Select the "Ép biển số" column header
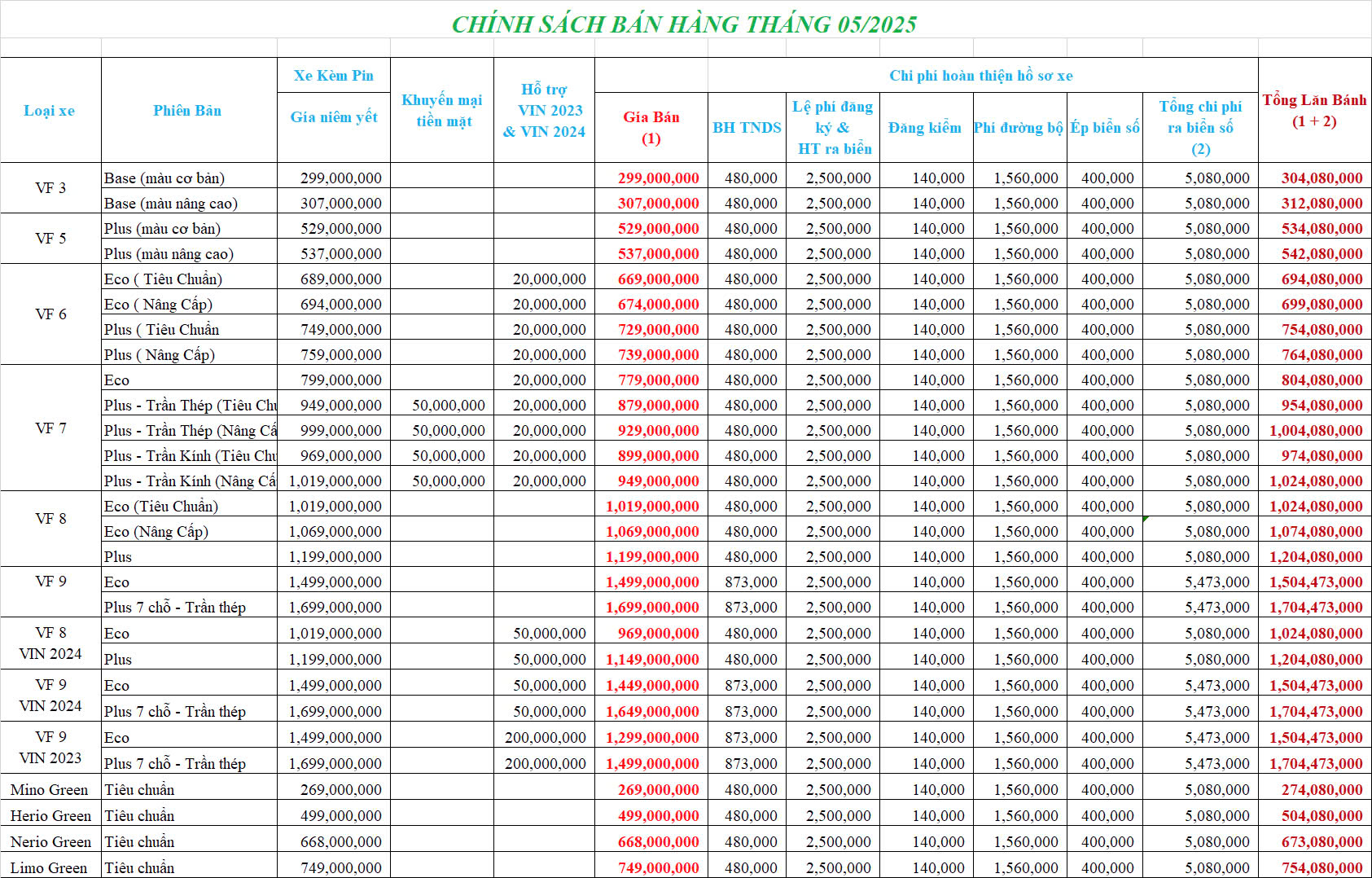1372x878 pixels. click(x=1105, y=128)
